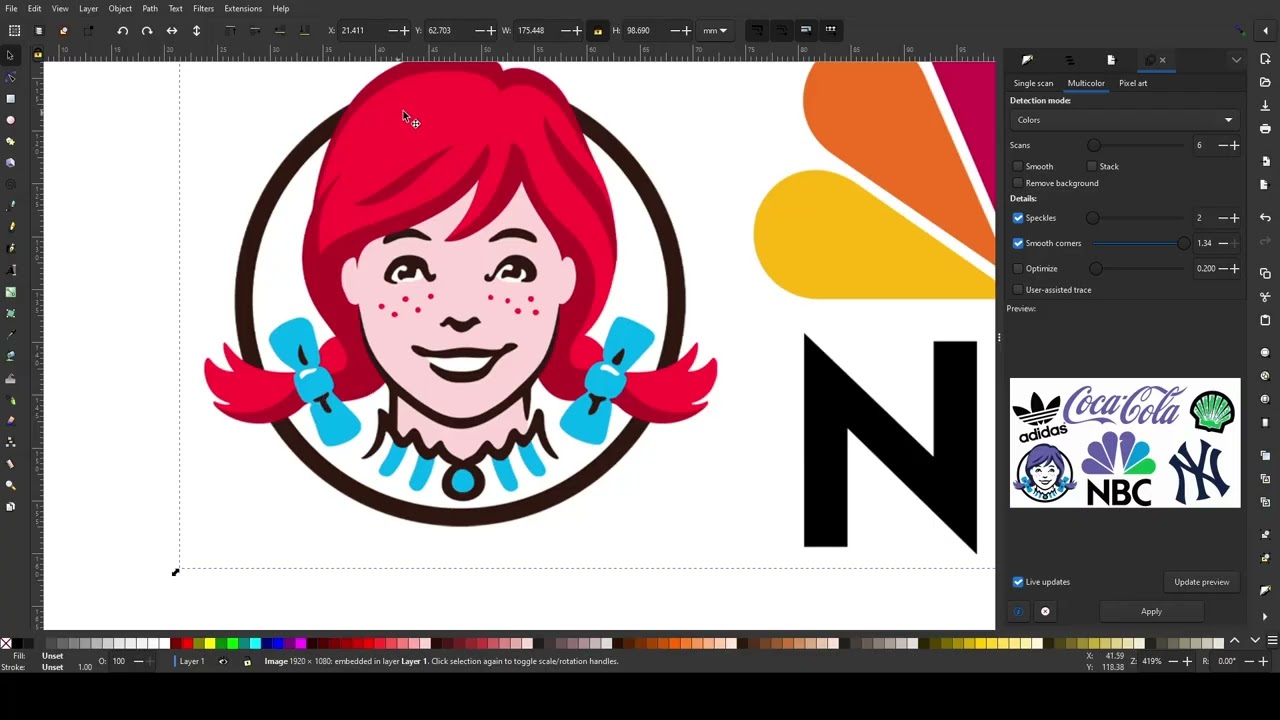Select the Selector arrow tool
Screen dimensions: 1280x720
(11, 55)
